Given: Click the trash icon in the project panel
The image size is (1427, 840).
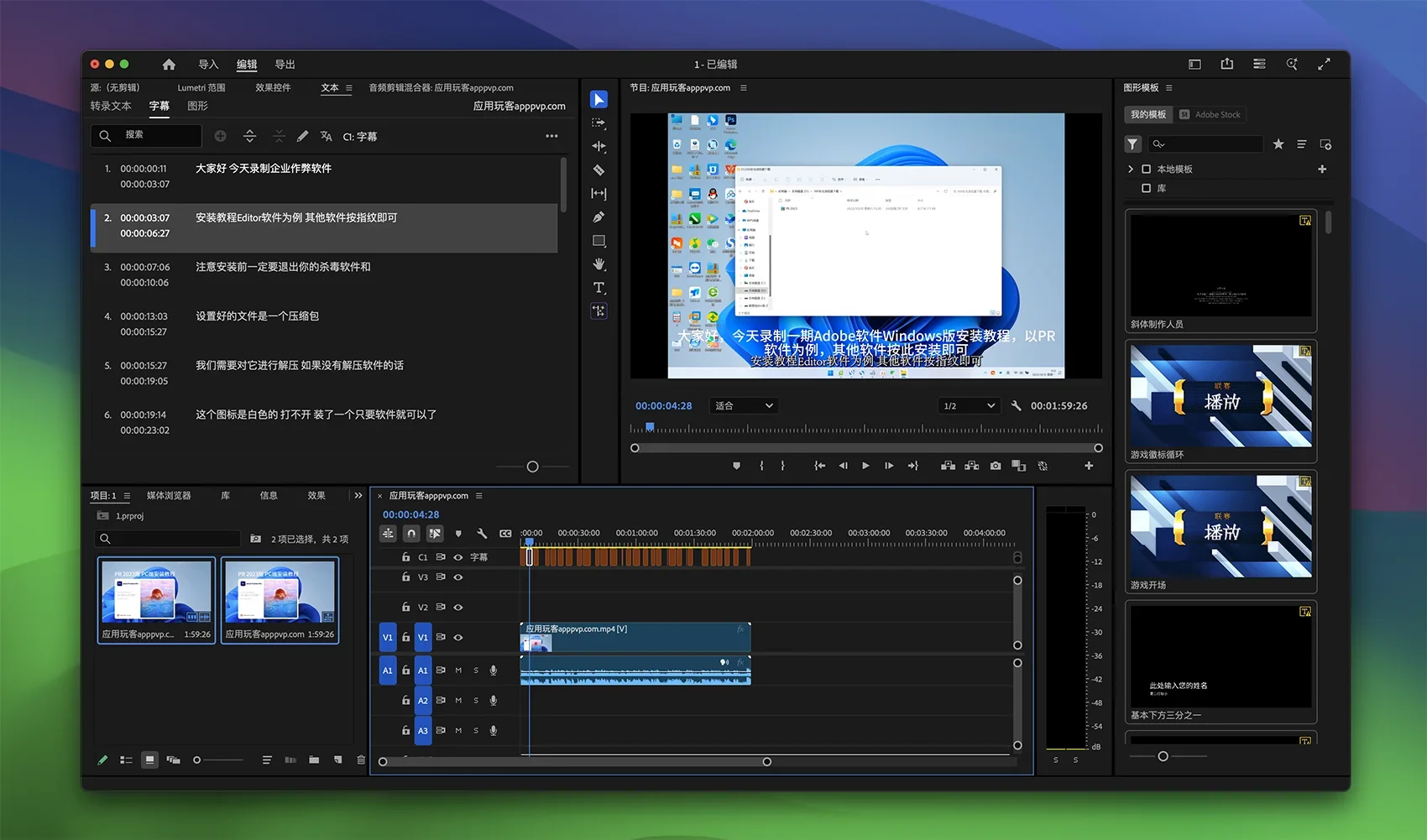Looking at the screenshot, I should point(361,760).
